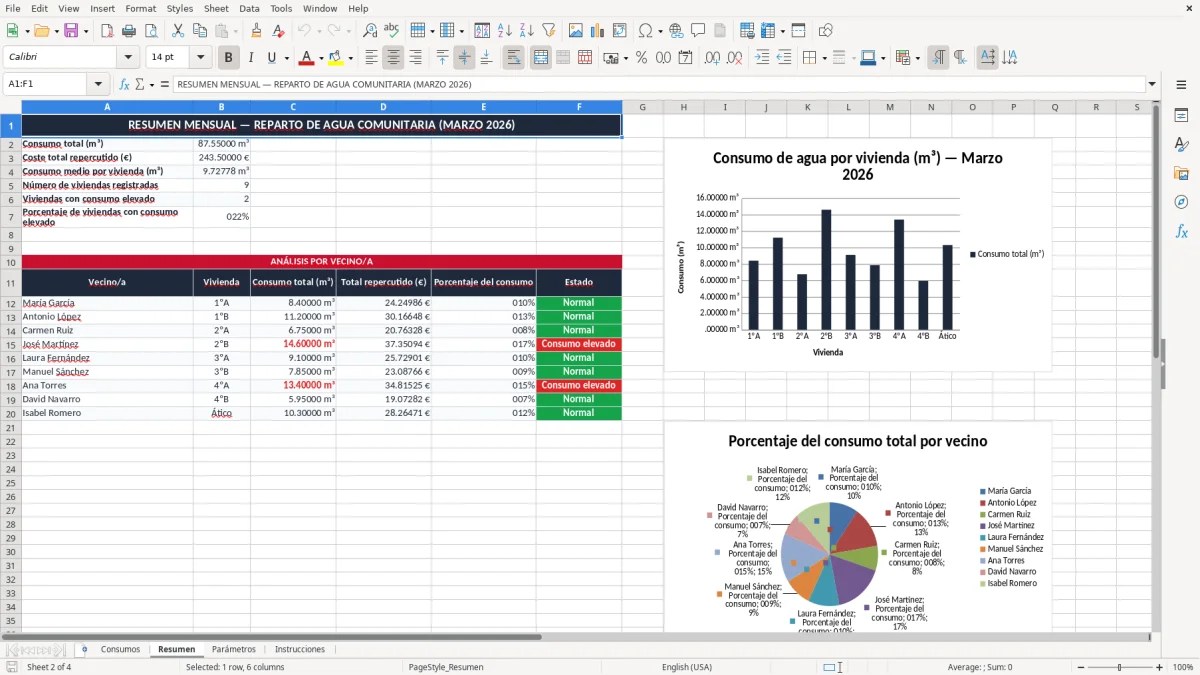Screen dimensions: 1200x675
Task: Click the Print icon
Action: point(131,31)
